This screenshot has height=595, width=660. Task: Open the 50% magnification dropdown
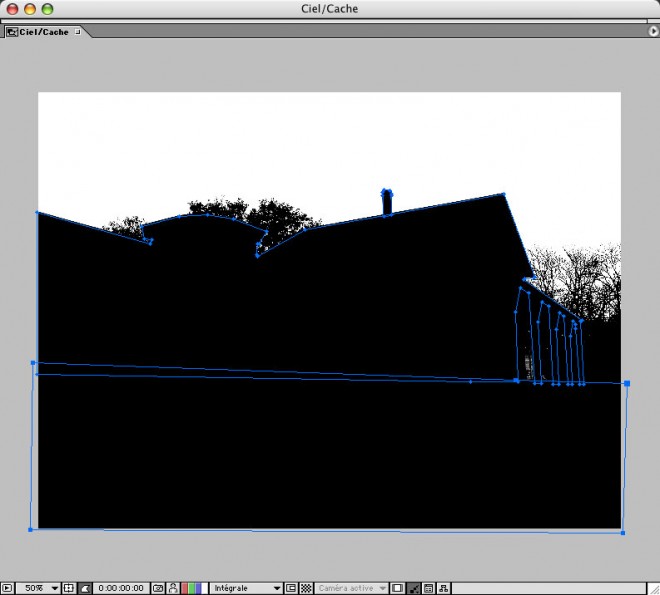(40, 588)
